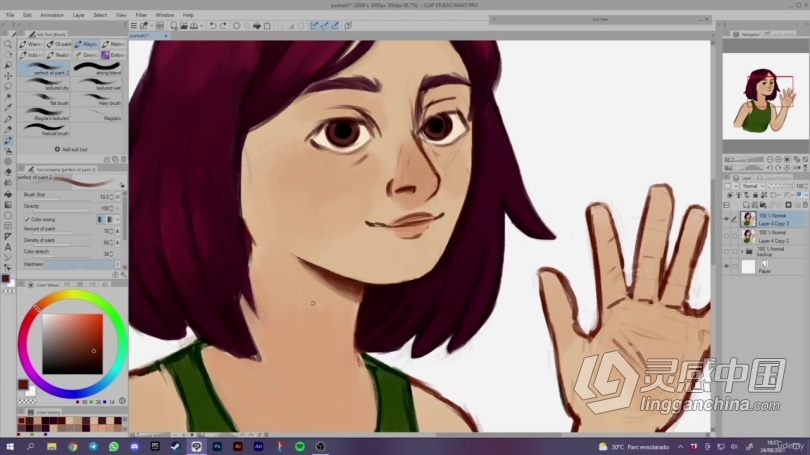The width and height of the screenshot is (810, 455).
Task: Open Brush Size dynamics button
Action: click(x=118, y=197)
